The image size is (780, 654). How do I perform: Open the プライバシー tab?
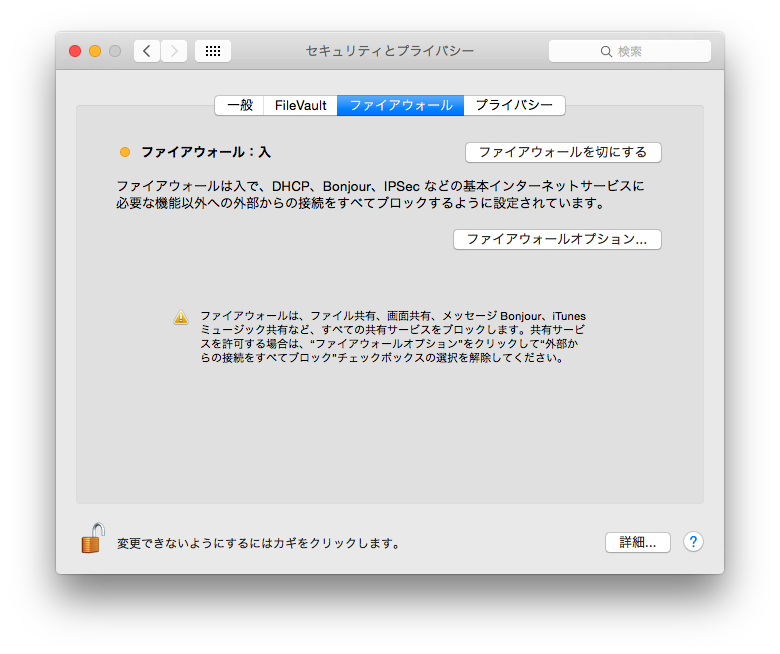point(514,105)
